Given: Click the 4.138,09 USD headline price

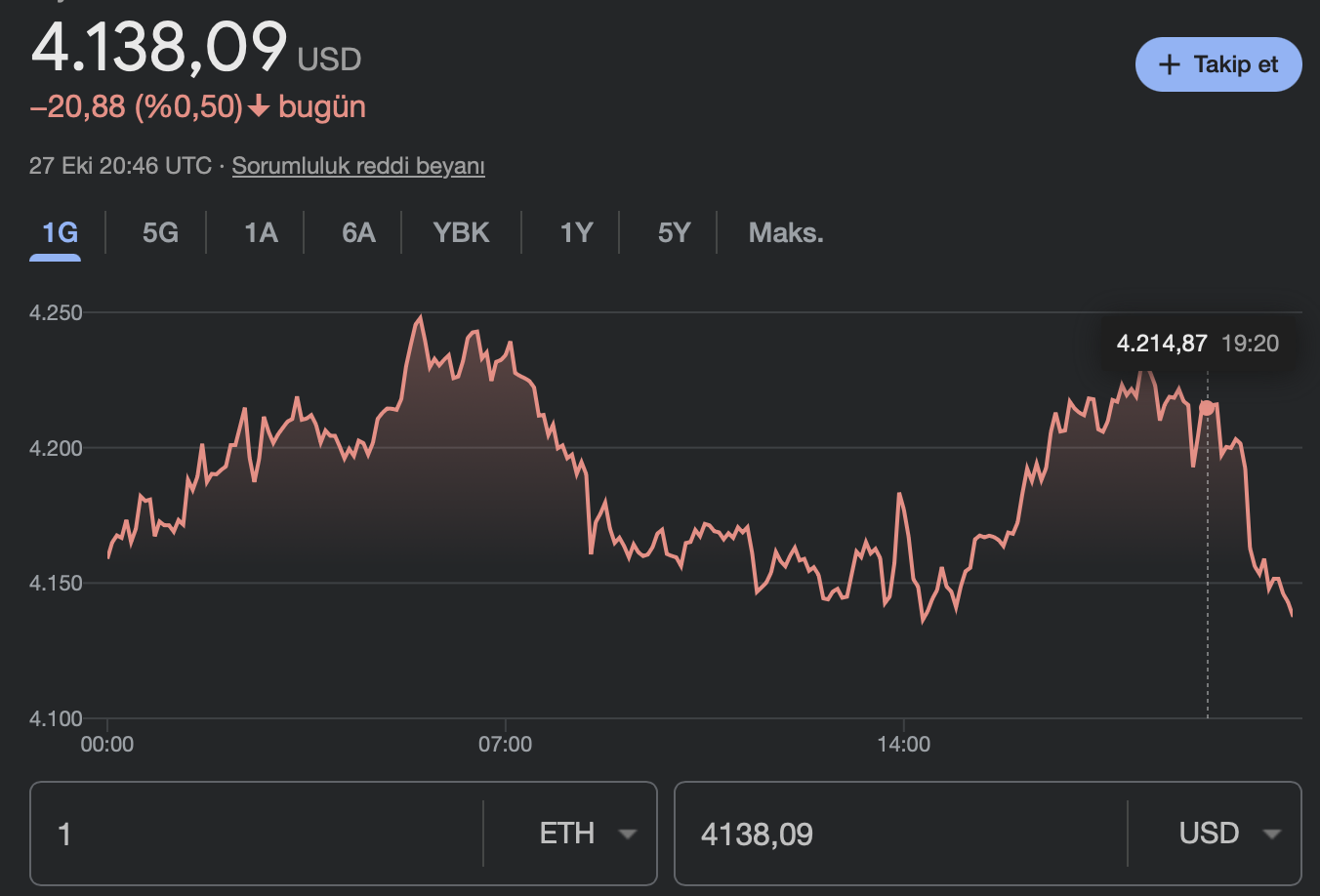Looking at the screenshot, I should coord(159,47).
